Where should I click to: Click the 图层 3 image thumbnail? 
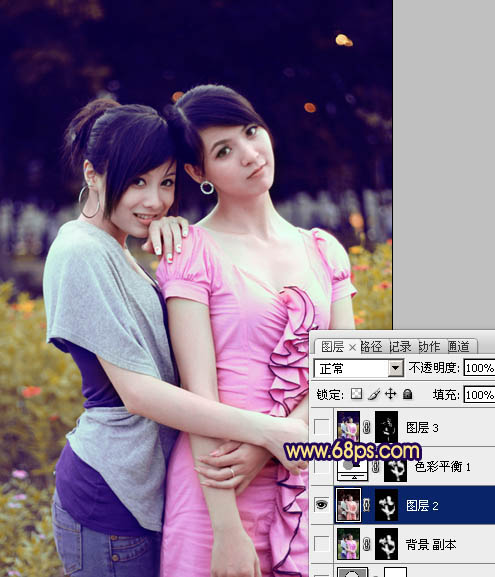(348, 427)
